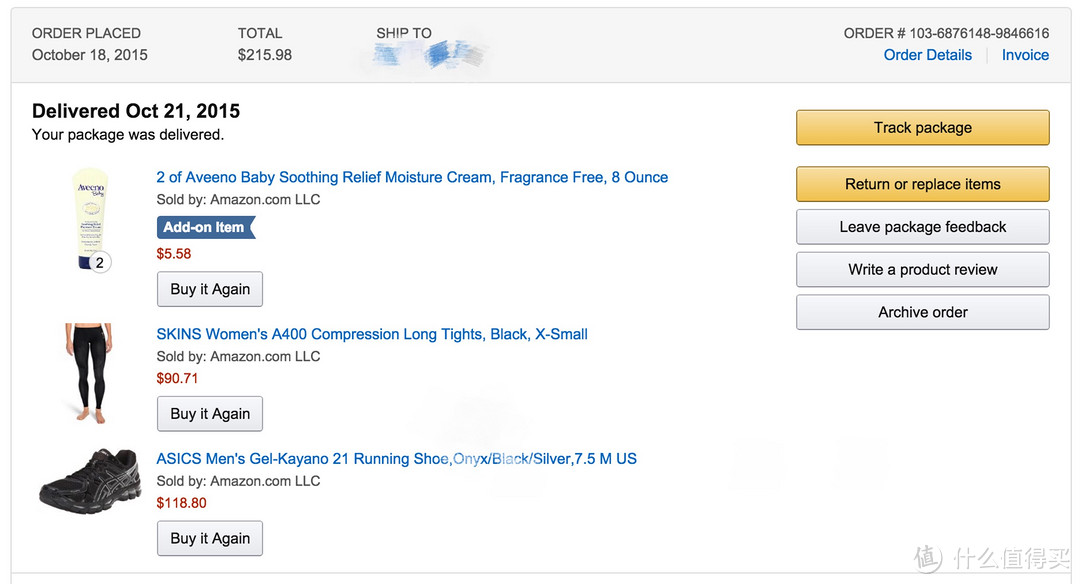The width and height of the screenshot is (1080, 584).
Task: Select Leave package feedback button
Action: [x=923, y=227]
